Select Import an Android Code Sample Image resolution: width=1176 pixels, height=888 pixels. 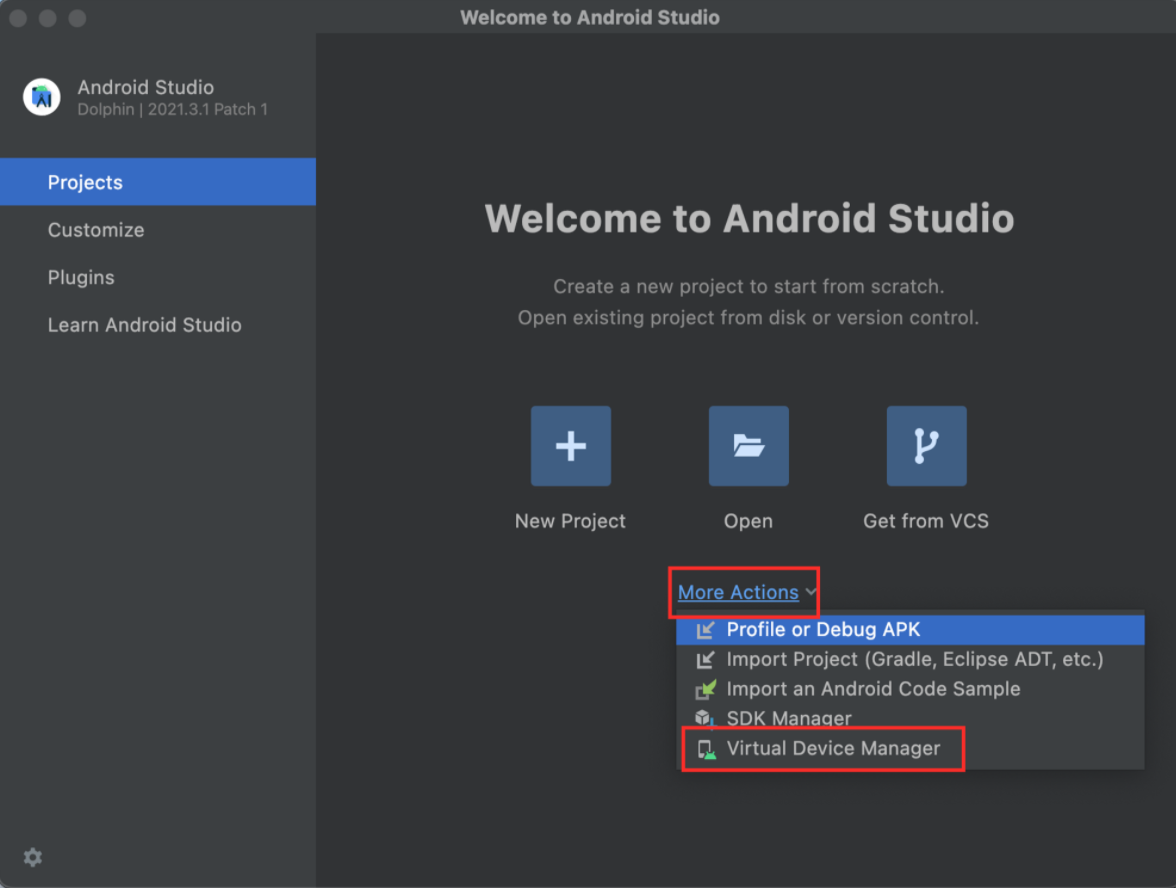pyautogui.click(x=910, y=688)
